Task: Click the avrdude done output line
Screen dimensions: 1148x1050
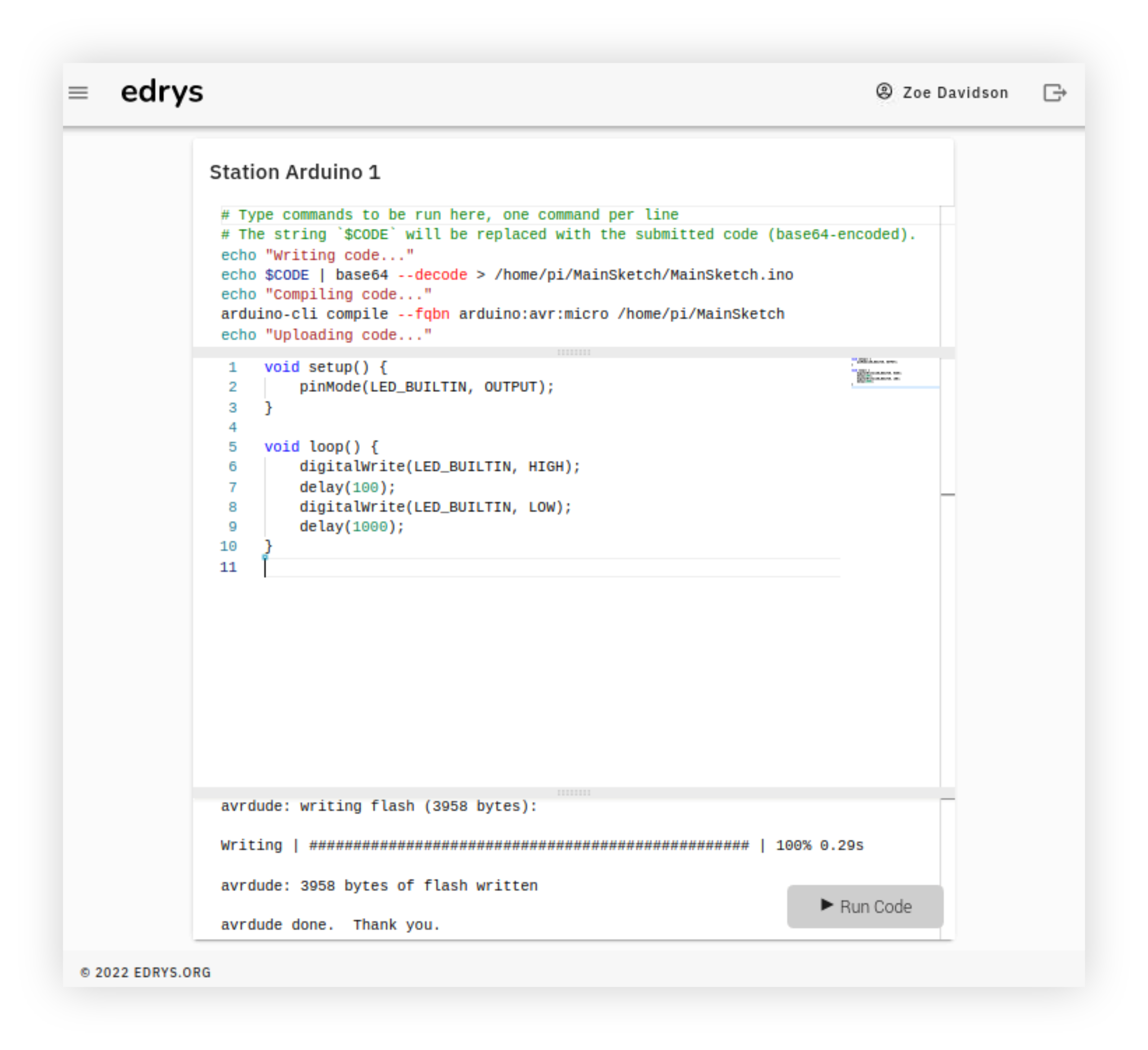Action: pos(330,925)
